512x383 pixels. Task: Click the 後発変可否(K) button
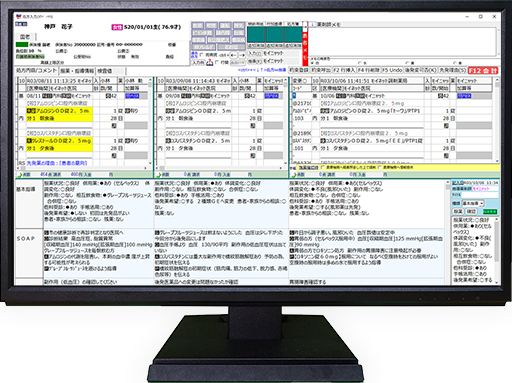click(x=421, y=70)
